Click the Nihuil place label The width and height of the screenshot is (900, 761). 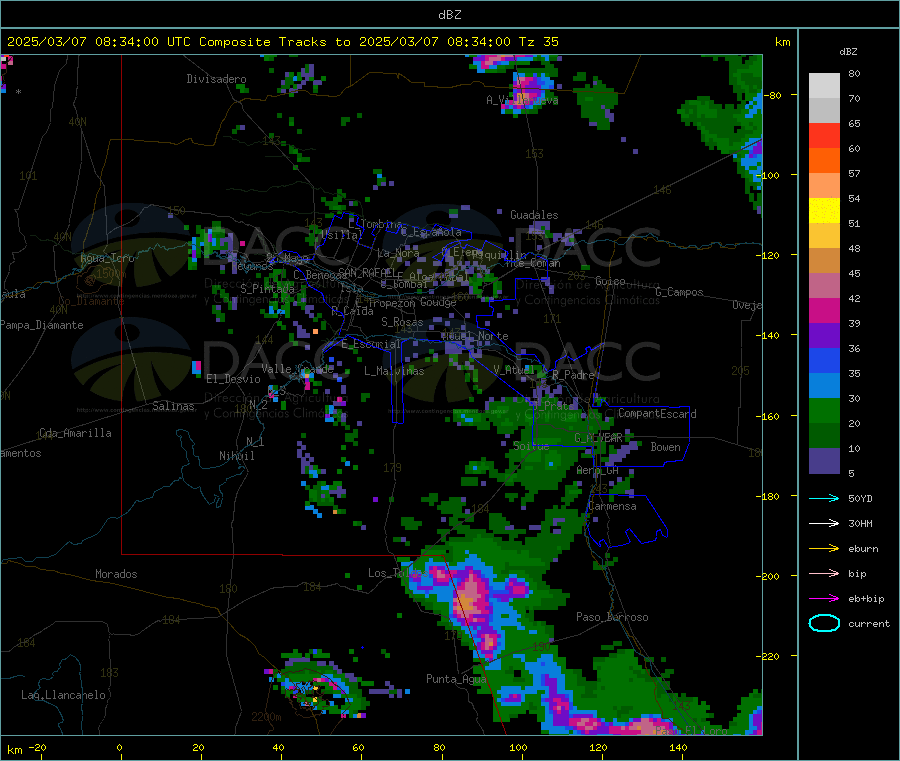point(236,456)
